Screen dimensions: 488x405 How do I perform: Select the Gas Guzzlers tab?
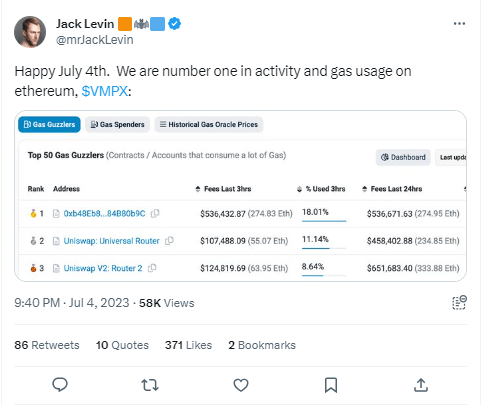pyautogui.click(x=49, y=124)
